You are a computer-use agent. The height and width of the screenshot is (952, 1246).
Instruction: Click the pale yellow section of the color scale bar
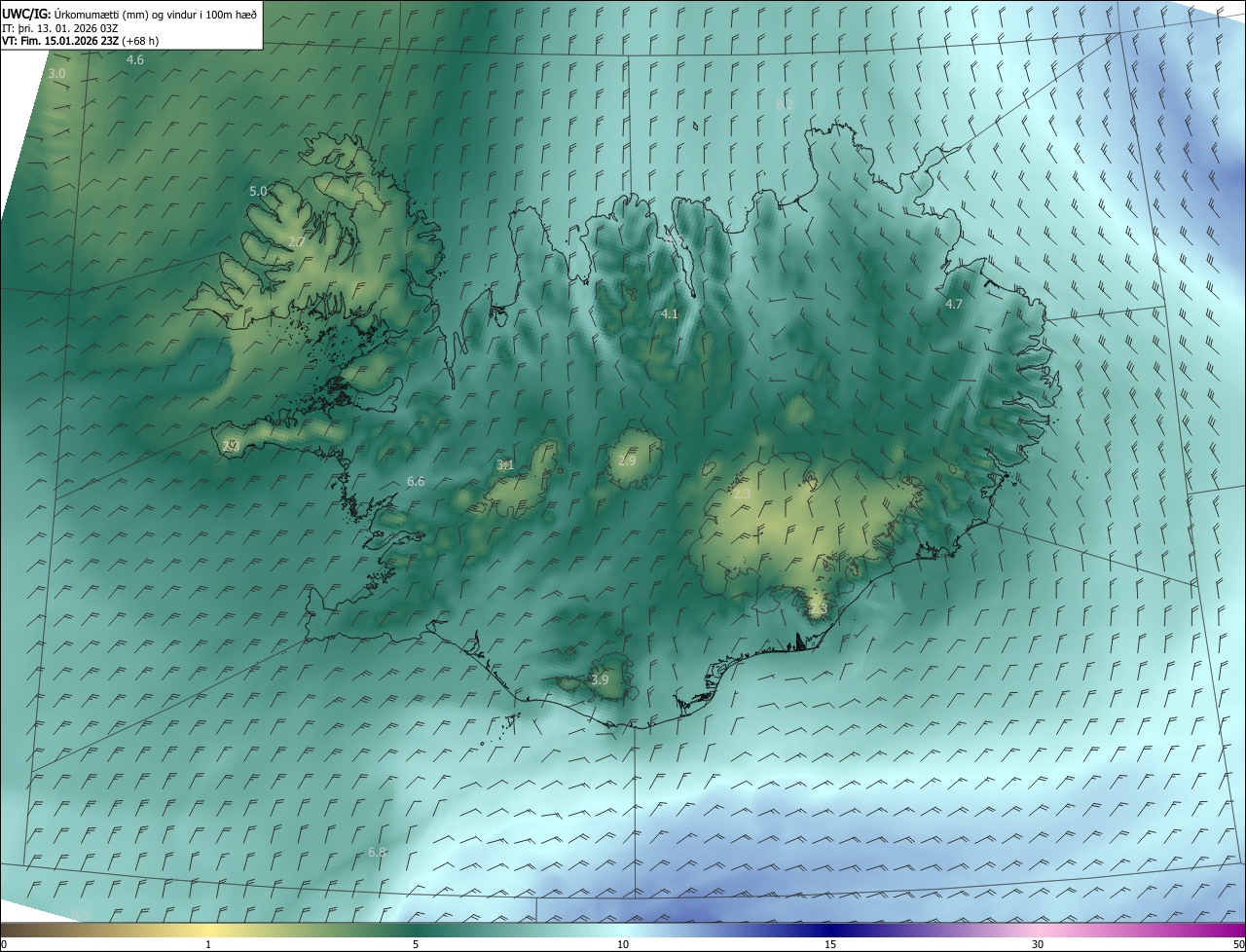(x=209, y=931)
